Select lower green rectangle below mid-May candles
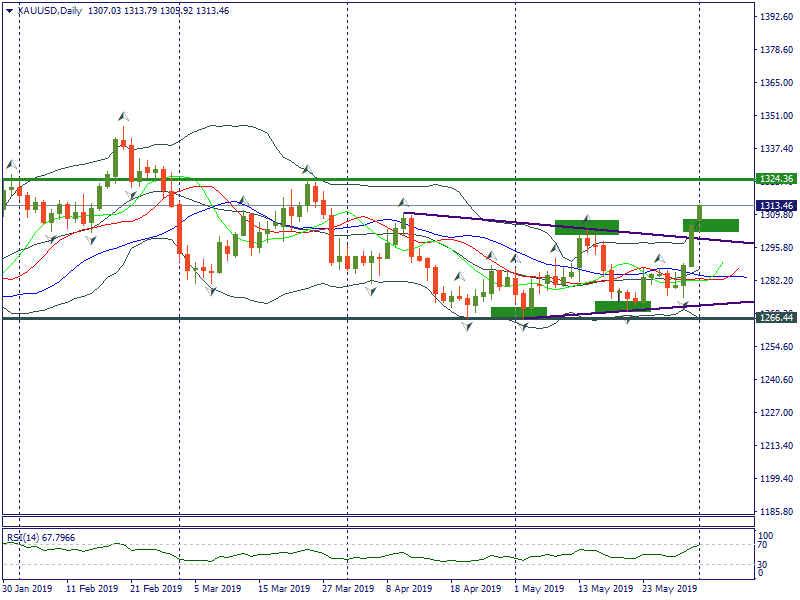 pos(622,306)
